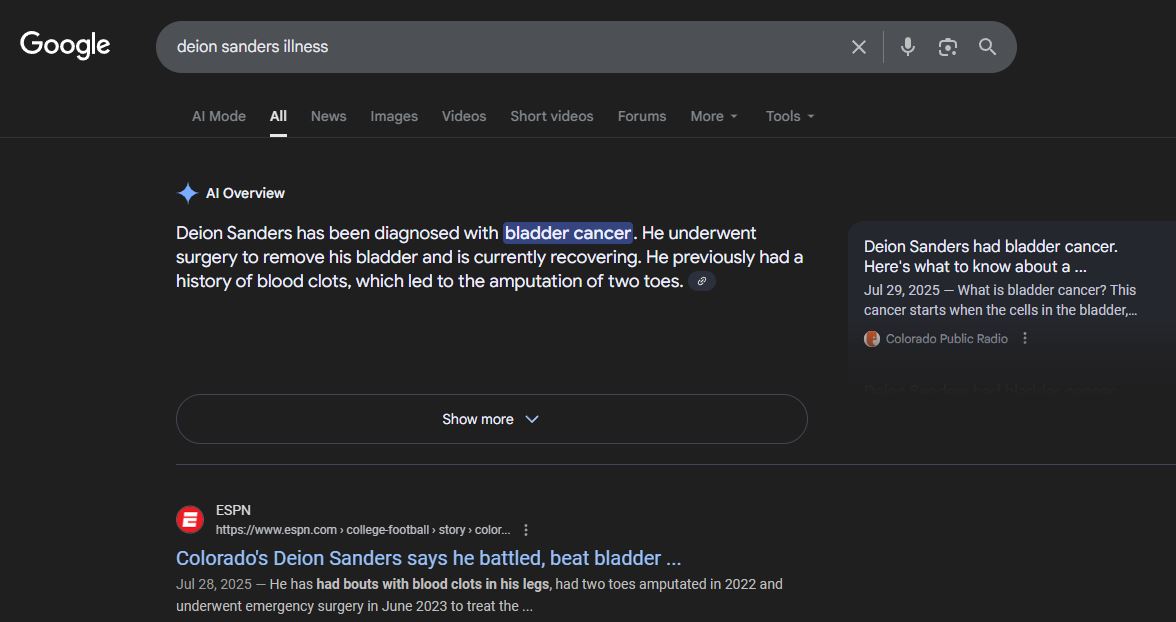
Task: Open the source link chip after 'two toes'
Action: click(702, 281)
